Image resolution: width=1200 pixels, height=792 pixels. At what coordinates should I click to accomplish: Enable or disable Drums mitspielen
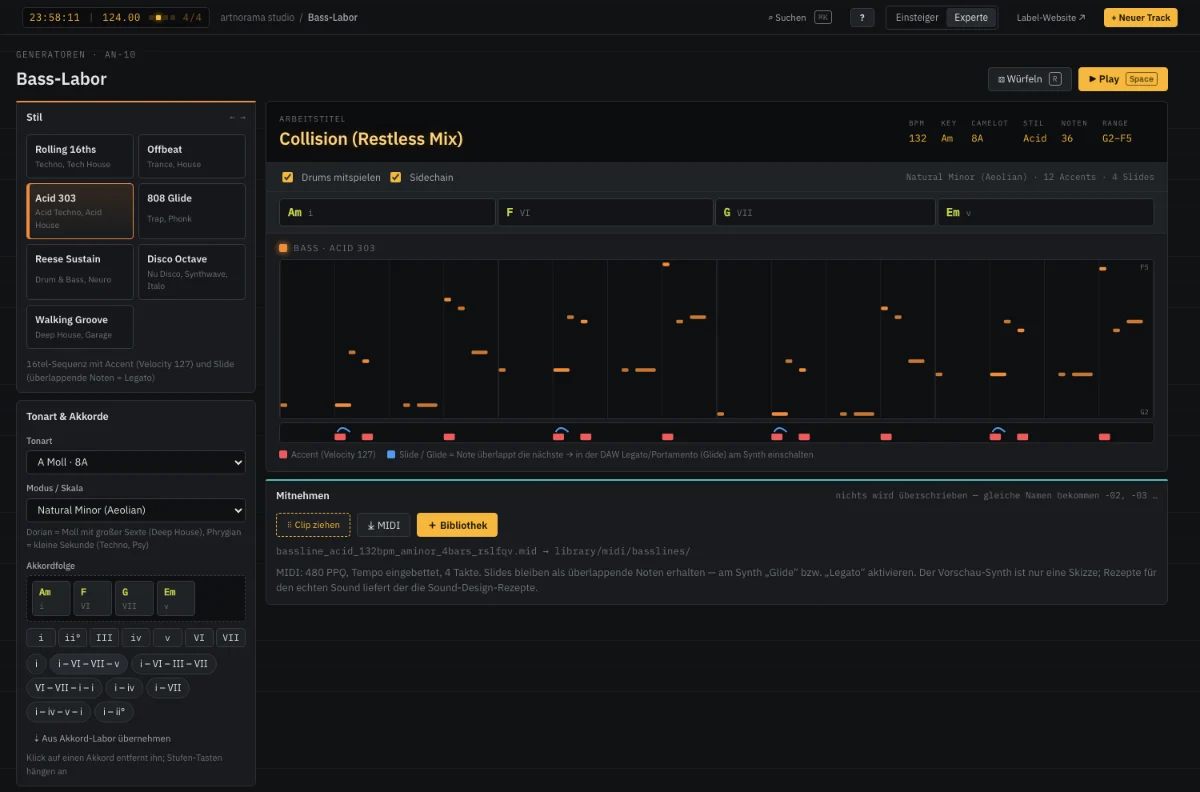pos(288,177)
